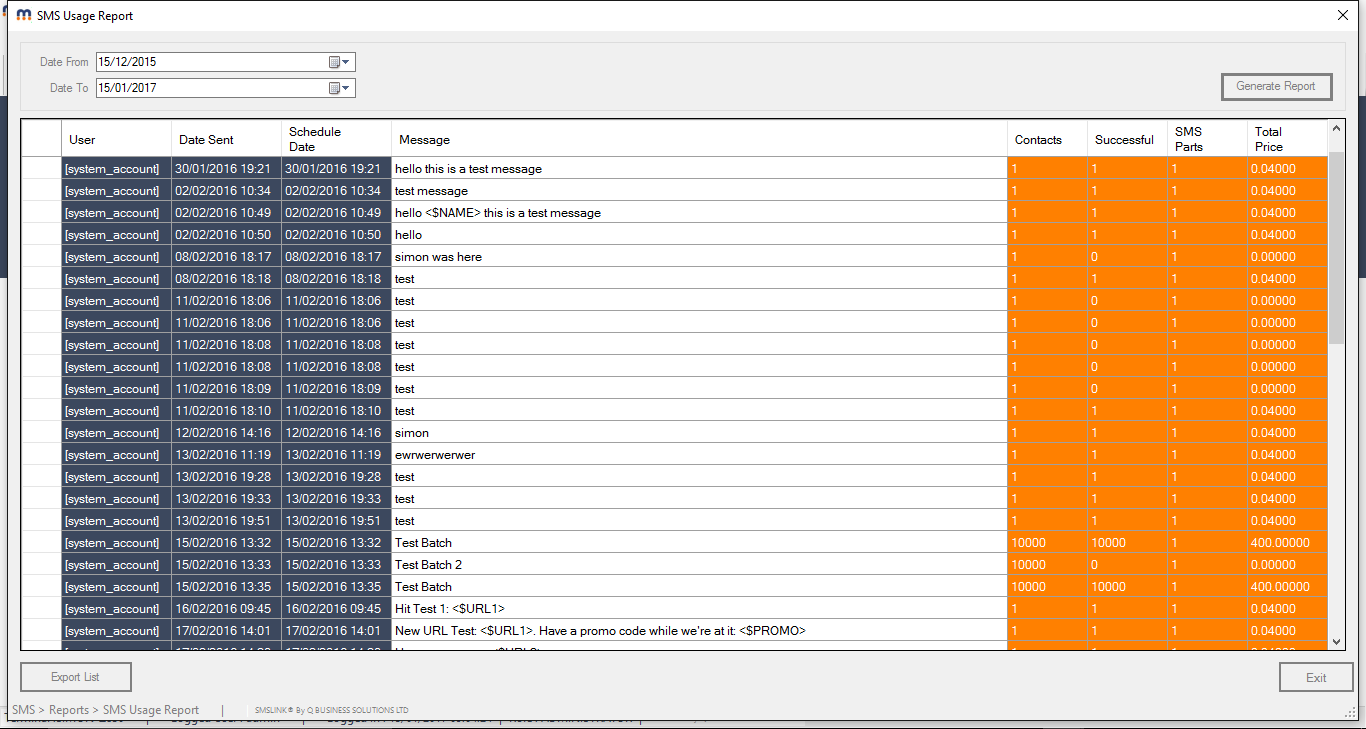Viewport: 1366px width, 729px height.
Task: Open the Date To calendar dropdown
Action: [x=340, y=88]
